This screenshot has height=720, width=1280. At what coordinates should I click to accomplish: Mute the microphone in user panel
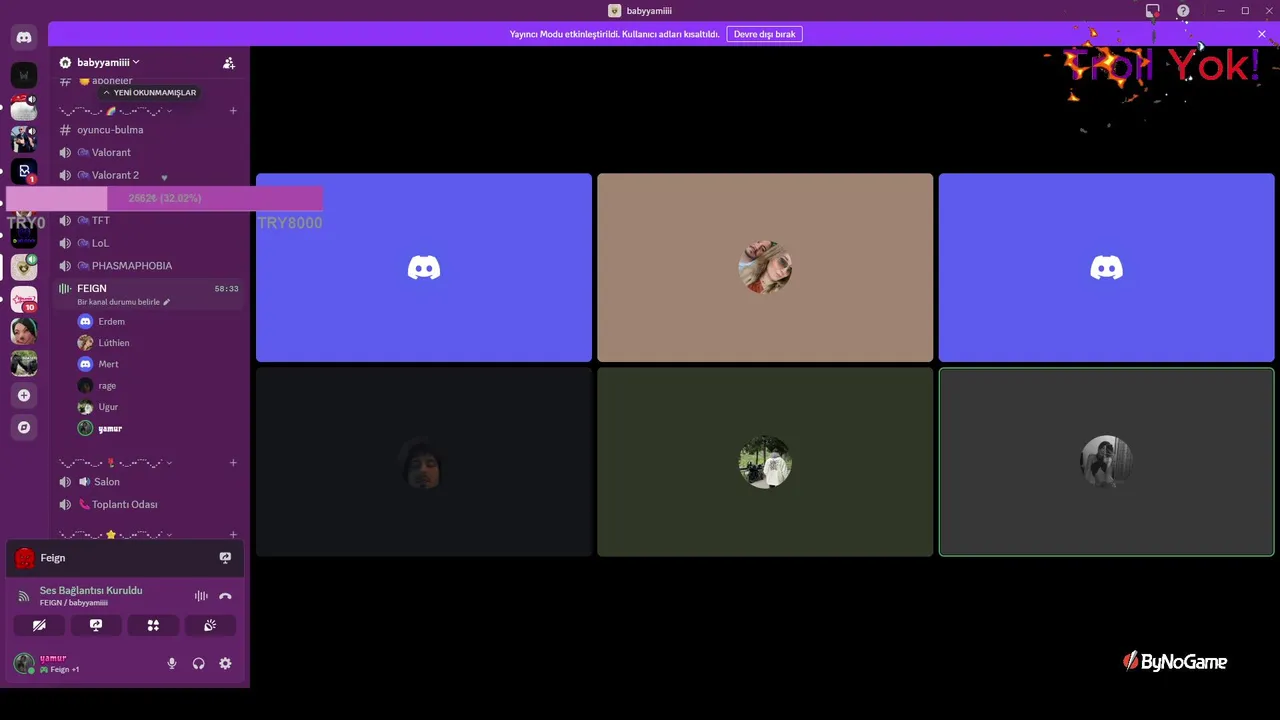pos(172,663)
